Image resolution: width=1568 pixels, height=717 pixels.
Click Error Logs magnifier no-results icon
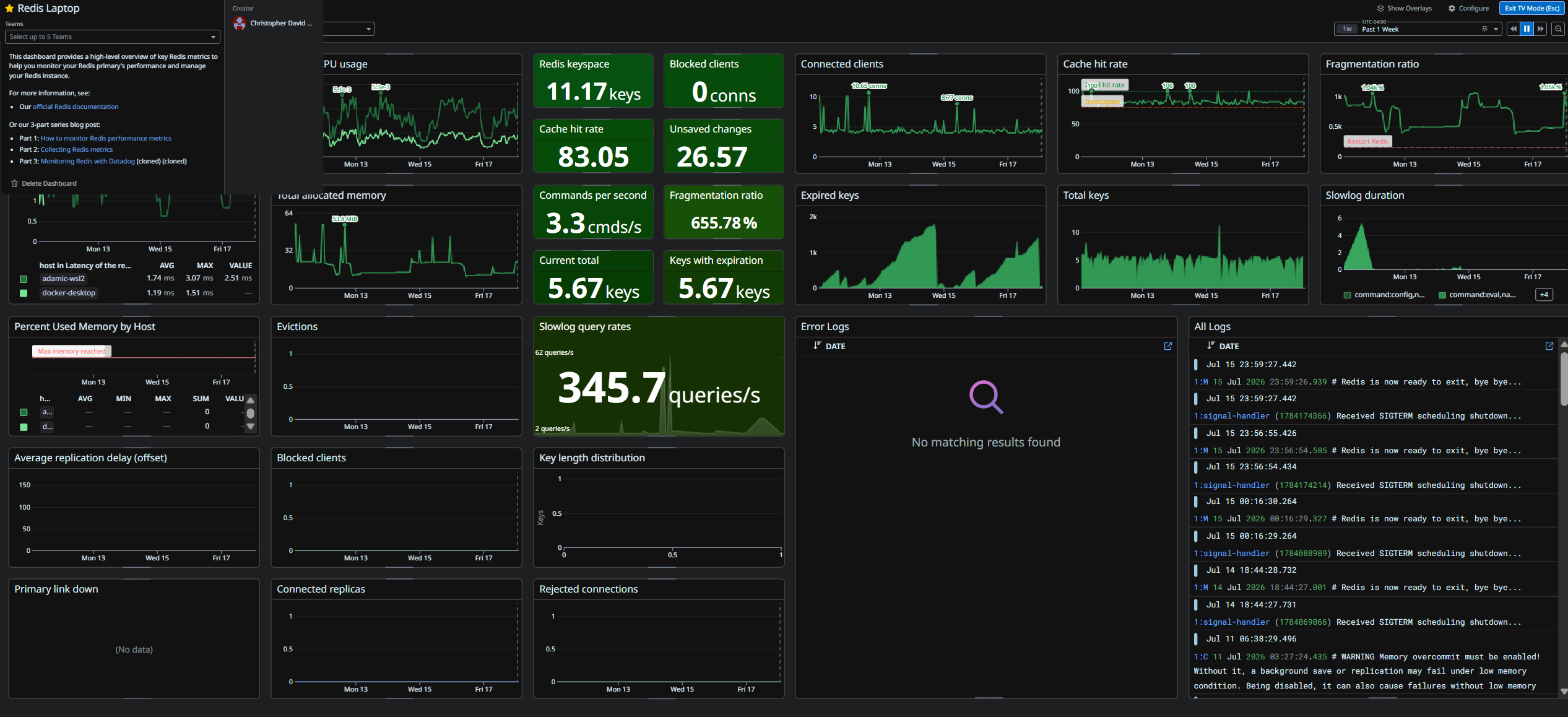(986, 397)
